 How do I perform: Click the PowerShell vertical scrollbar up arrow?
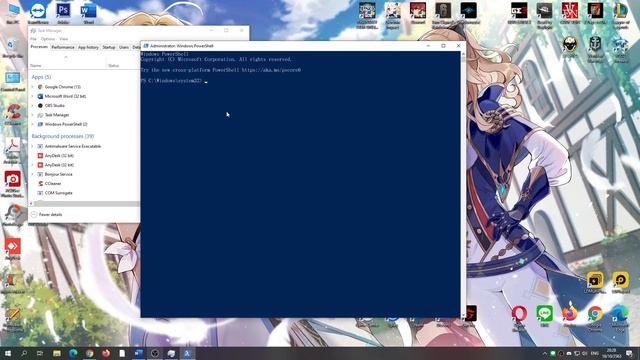tap(463, 54)
